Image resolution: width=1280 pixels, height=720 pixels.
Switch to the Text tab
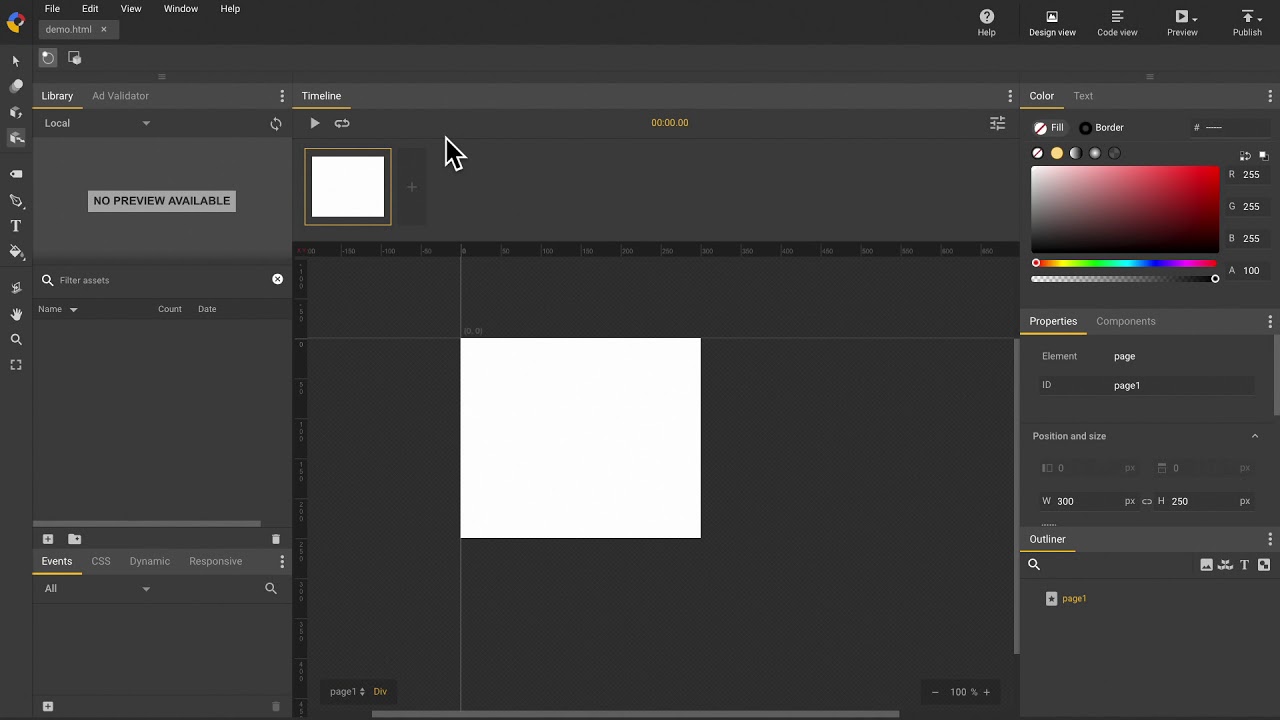click(x=1083, y=96)
